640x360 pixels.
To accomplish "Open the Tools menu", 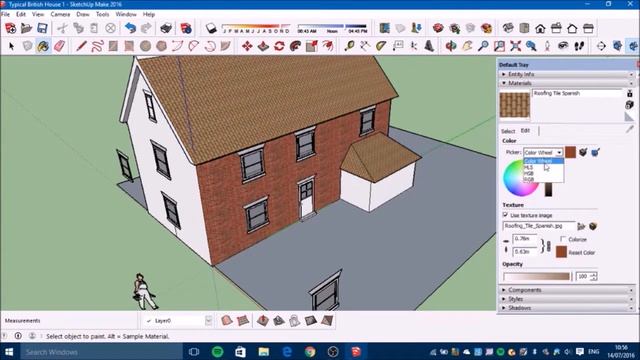I will [102, 14].
